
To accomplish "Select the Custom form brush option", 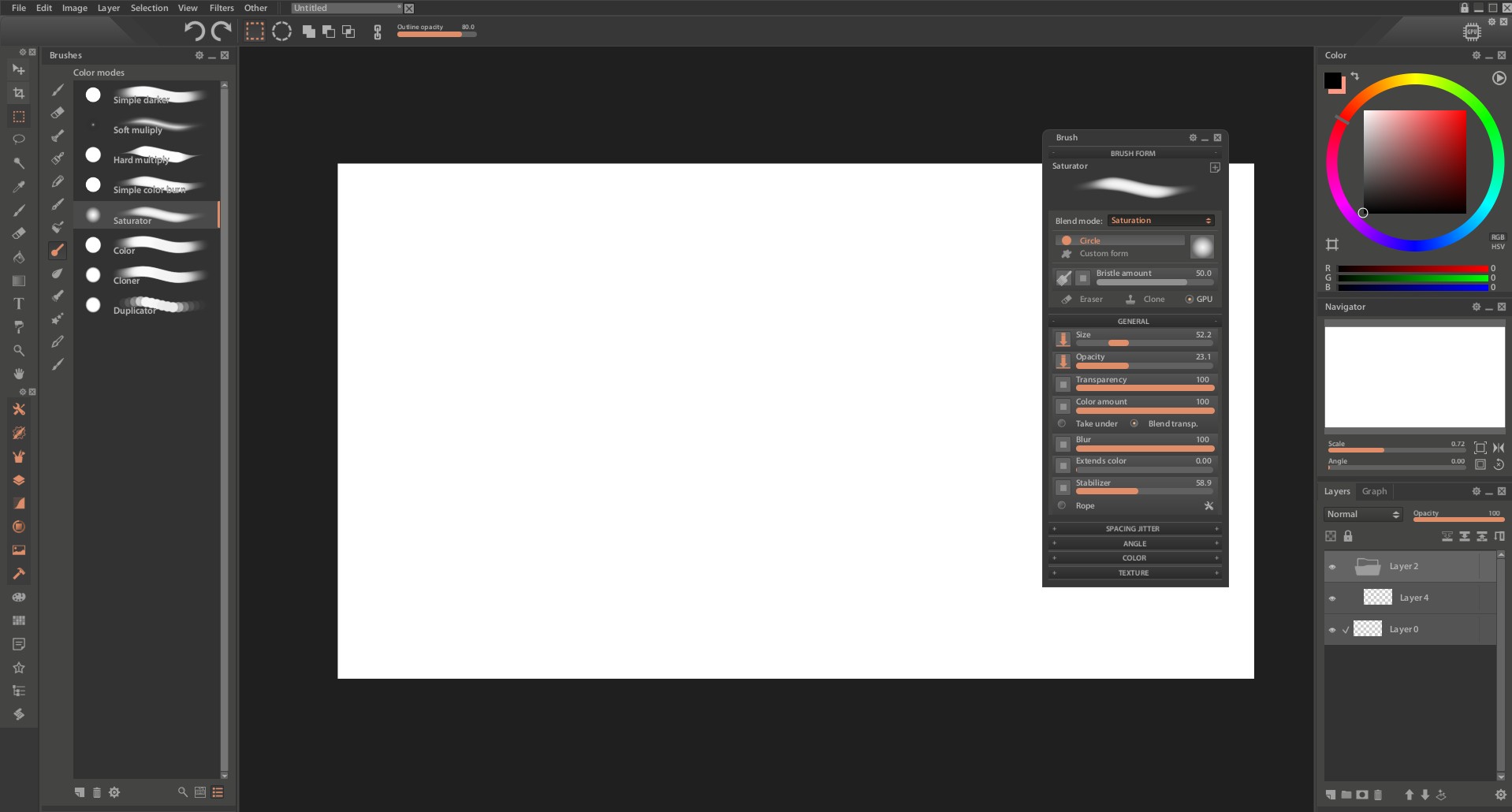I will [x=1120, y=254].
